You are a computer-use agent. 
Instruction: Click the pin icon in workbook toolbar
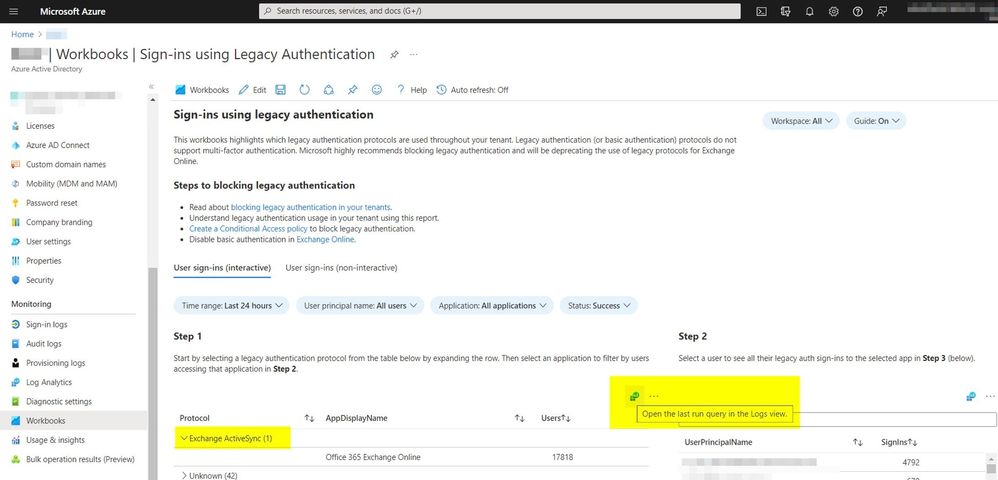point(353,90)
